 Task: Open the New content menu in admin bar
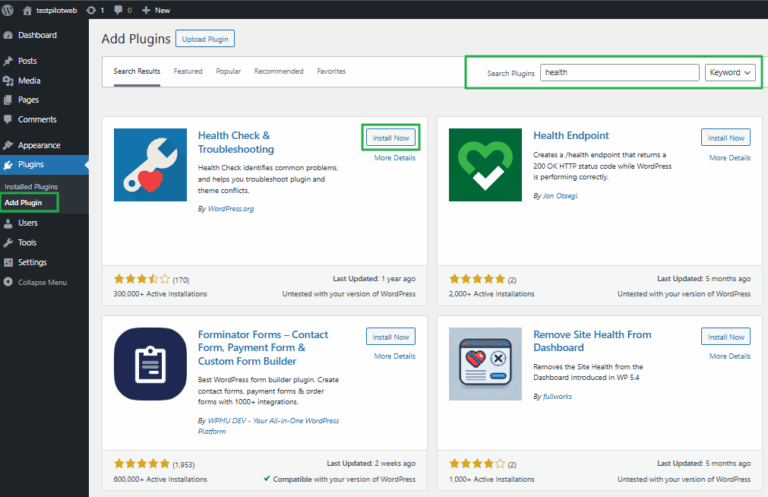coord(156,10)
